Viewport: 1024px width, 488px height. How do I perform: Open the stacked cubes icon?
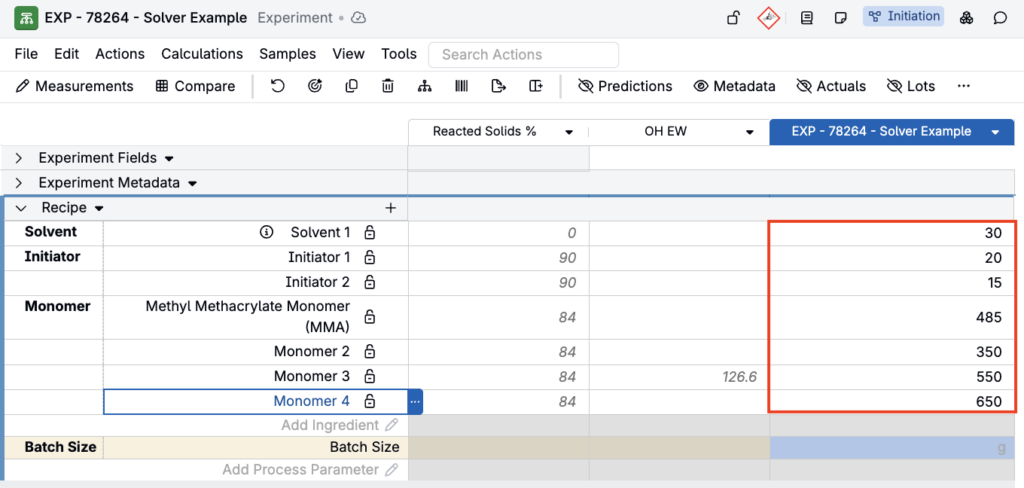point(967,18)
